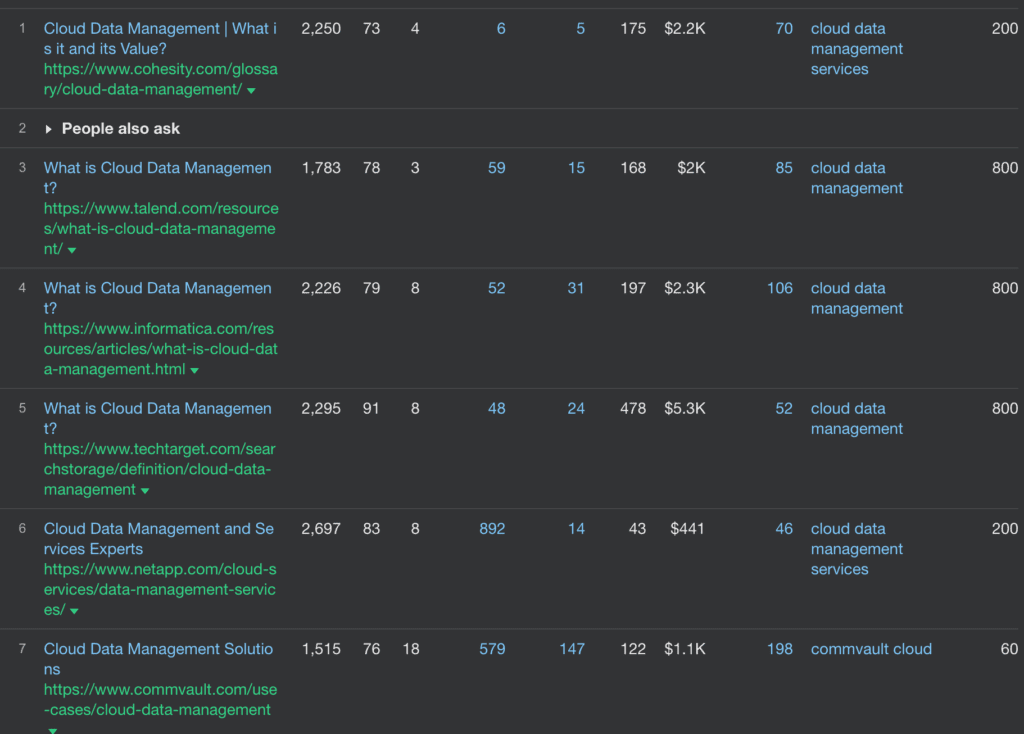Expand dropdown arrow after netapp URL
The height and width of the screenshot is (734, 1024).
pos(74,611)
